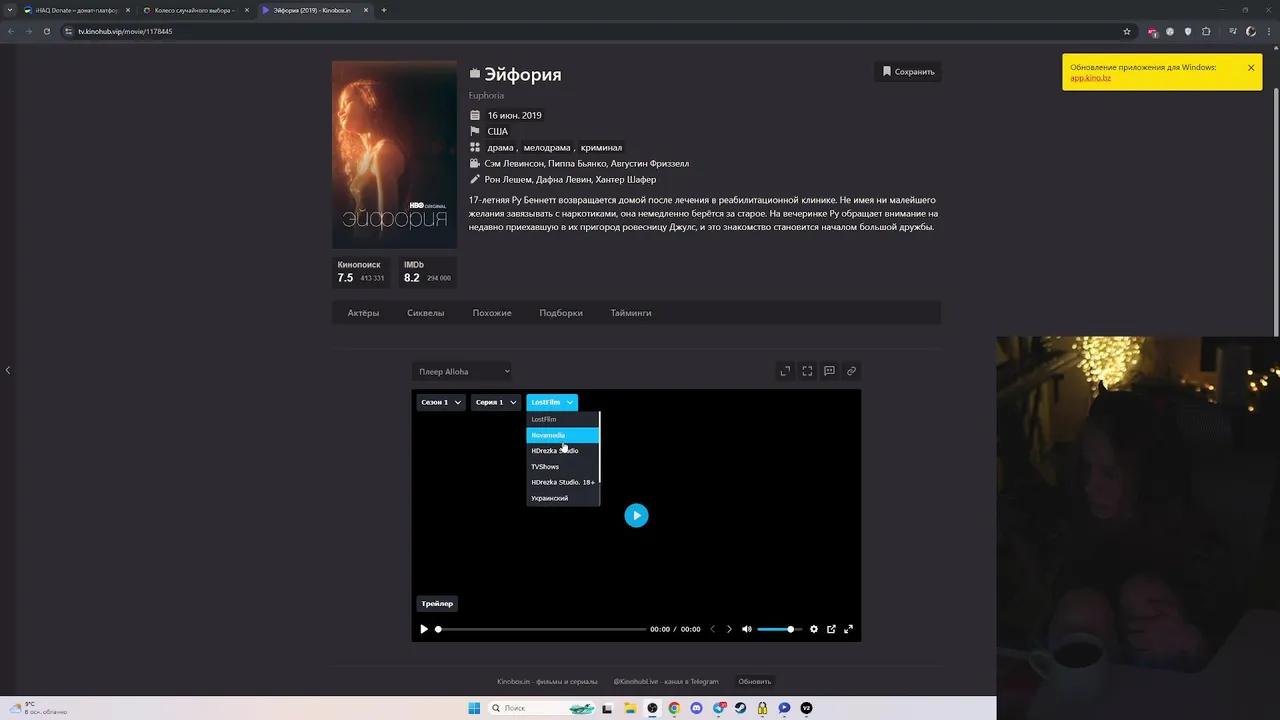Select LostFilm in the voice-over list
Screen dimensions: 1280x720
(x=563, y=419)
